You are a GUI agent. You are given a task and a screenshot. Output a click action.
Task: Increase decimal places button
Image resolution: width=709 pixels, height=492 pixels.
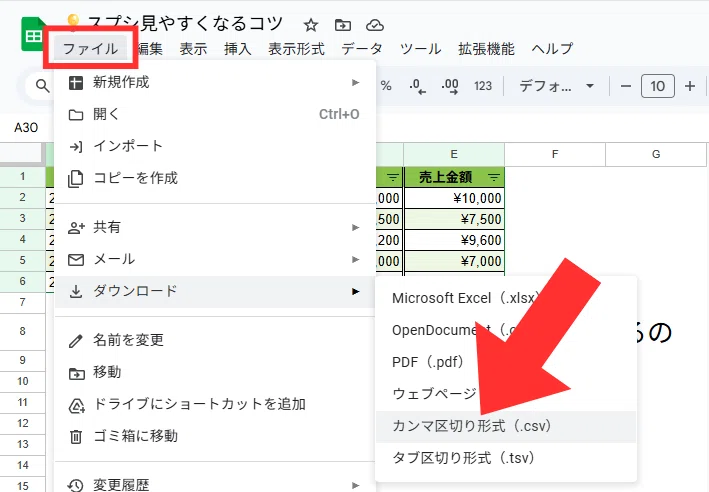450,86
